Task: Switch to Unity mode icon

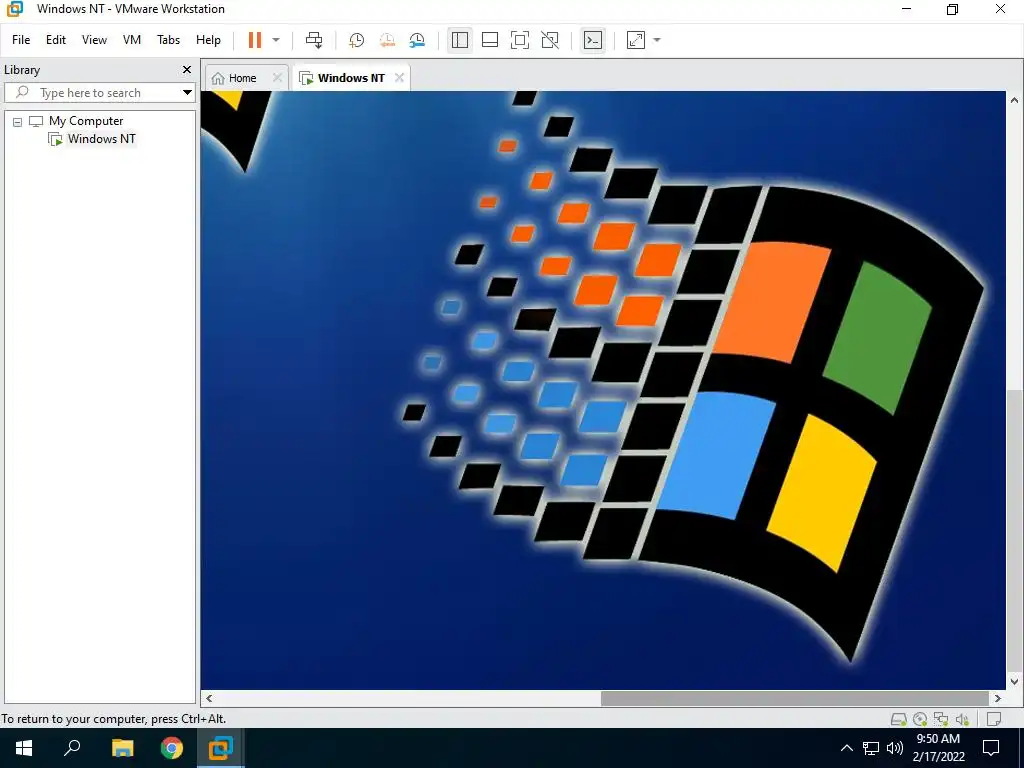Action: [550, 40]
